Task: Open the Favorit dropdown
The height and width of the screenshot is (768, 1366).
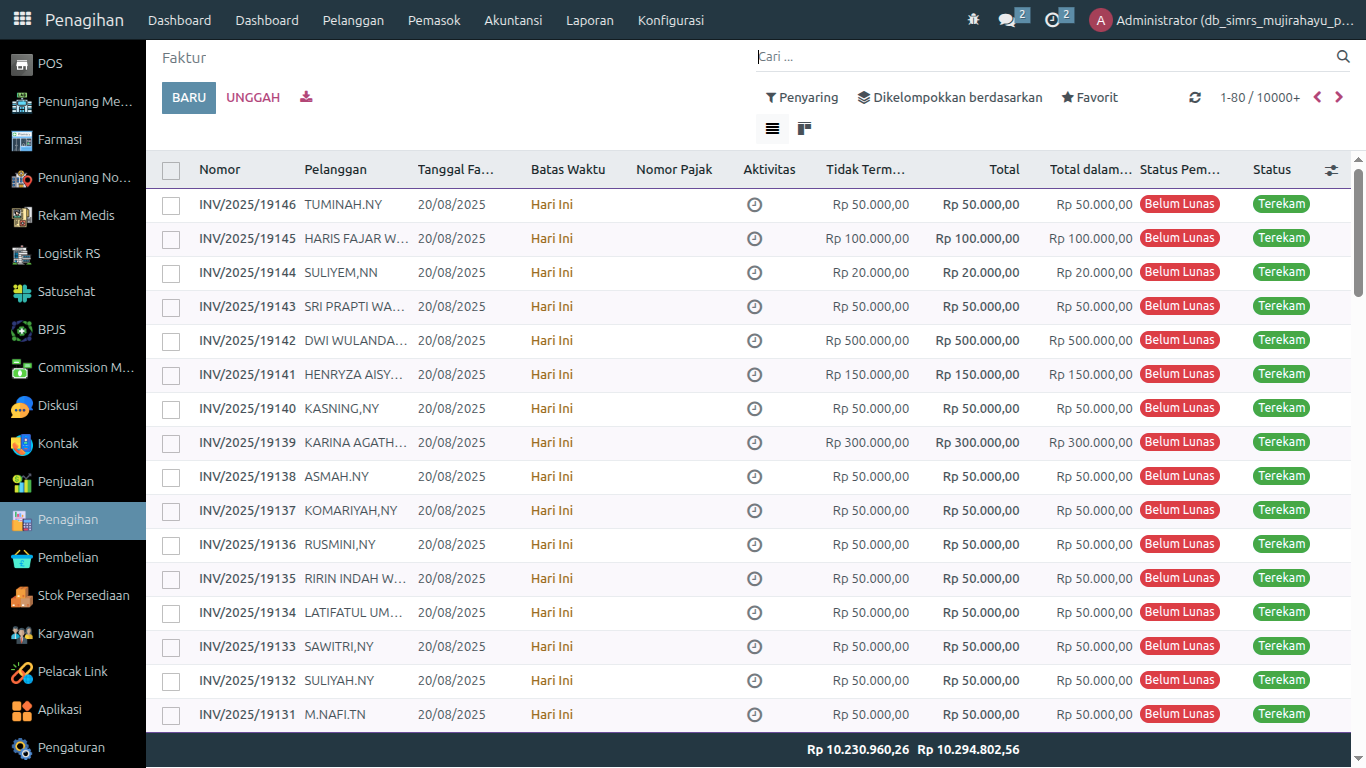Action: pyautogui.click(x=1089, y=98)
